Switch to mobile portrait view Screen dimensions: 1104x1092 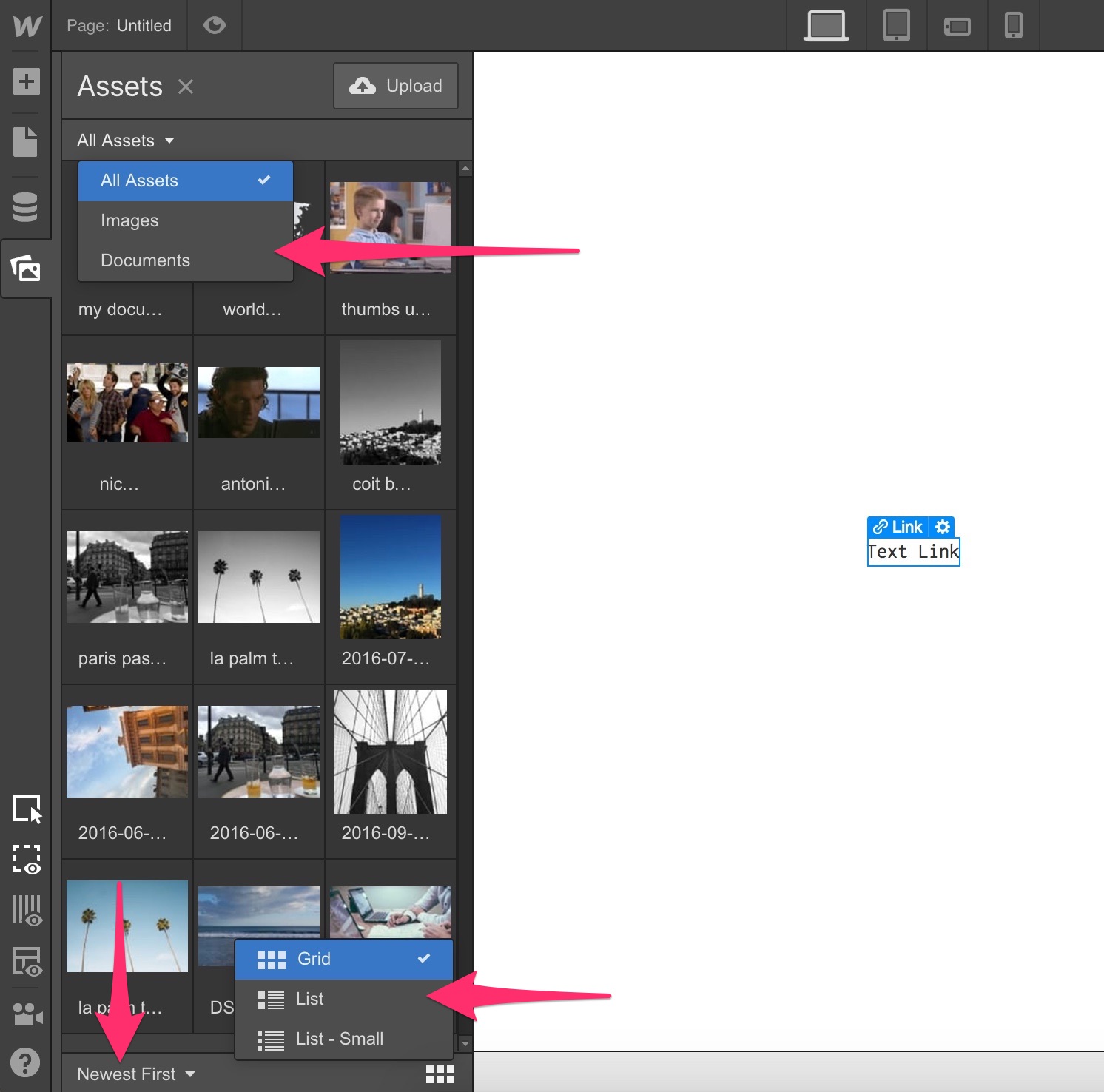pos(1014,25)
